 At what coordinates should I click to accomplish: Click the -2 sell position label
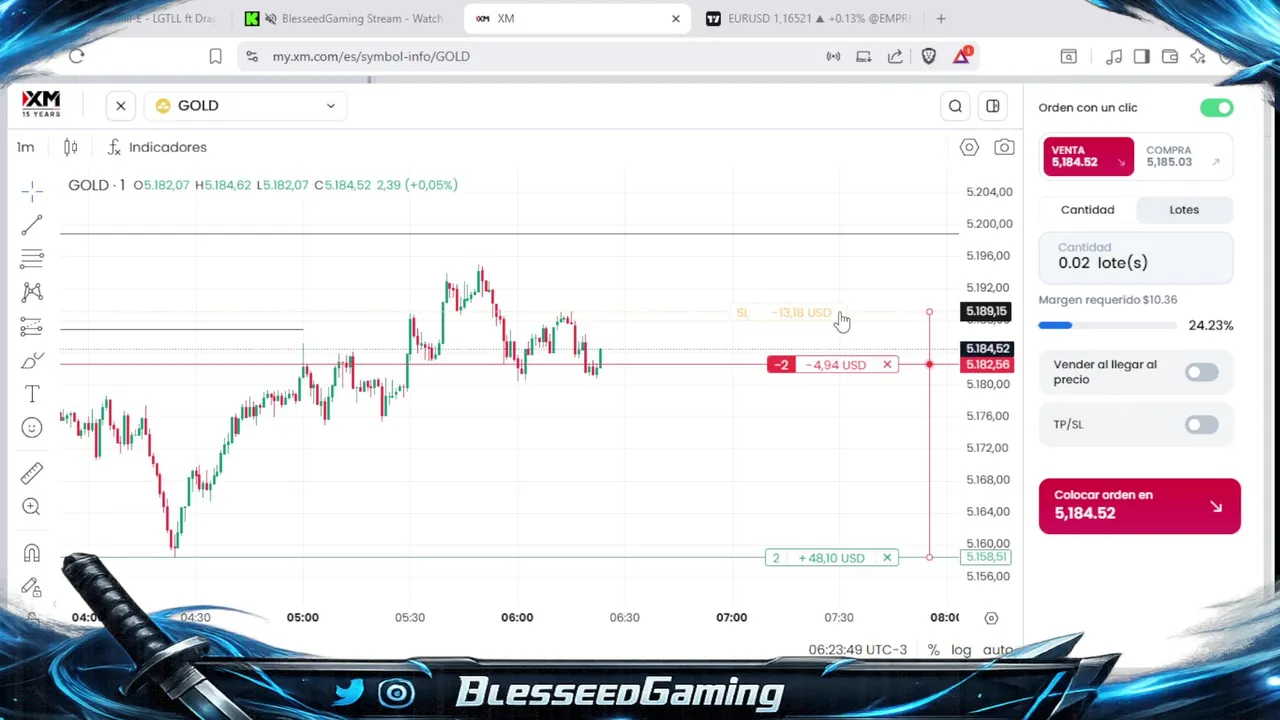pyautogui.click(x=781, y=364)
